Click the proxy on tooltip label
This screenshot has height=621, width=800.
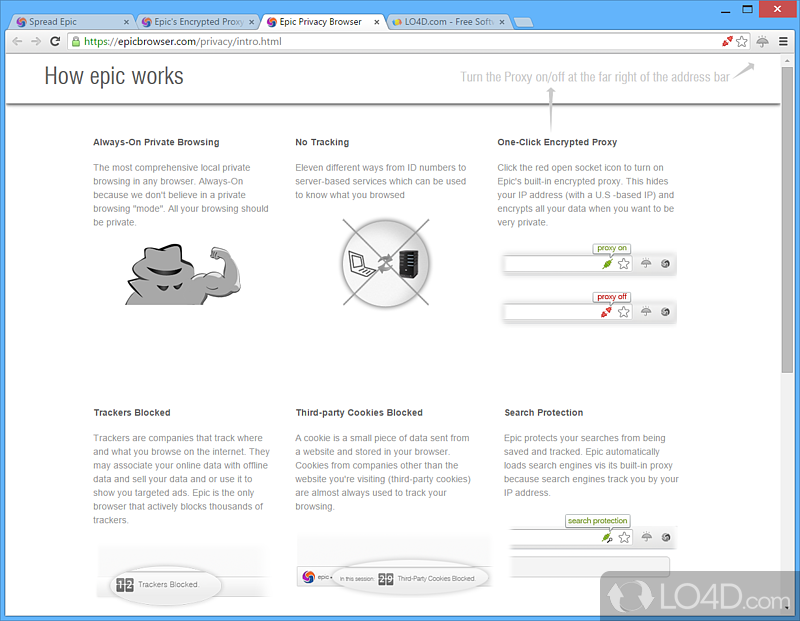click(612, 248)
